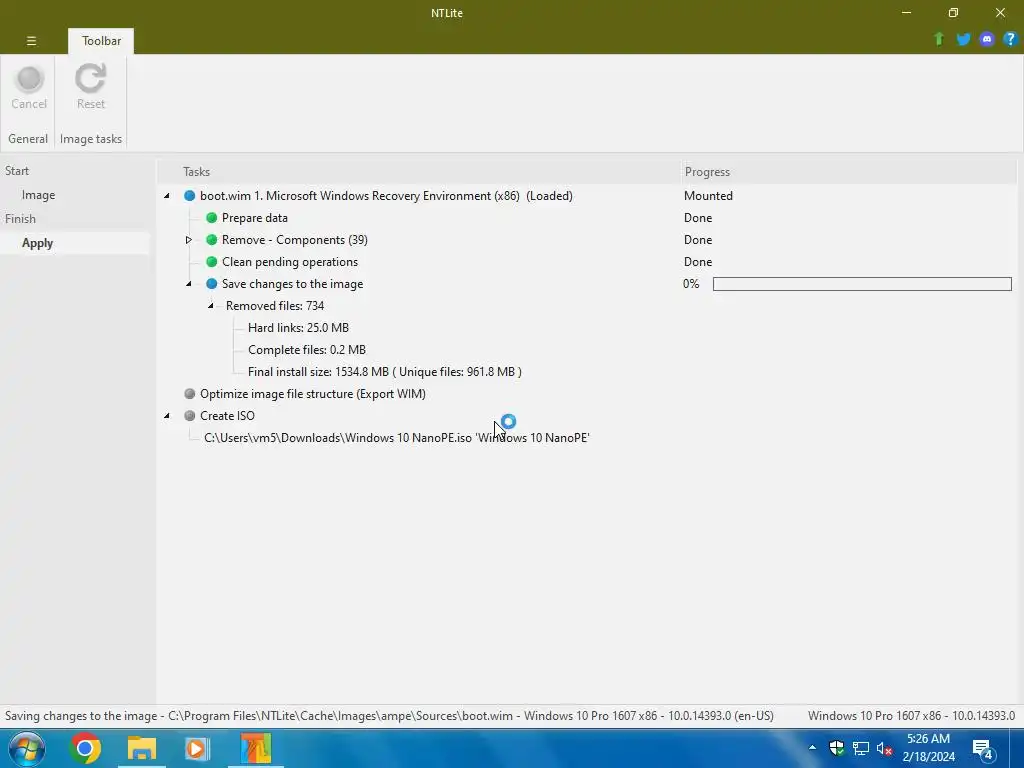Open the media player taskbar icon
Viewport: 1024px width, 768px height.
[x=197, y=748]
